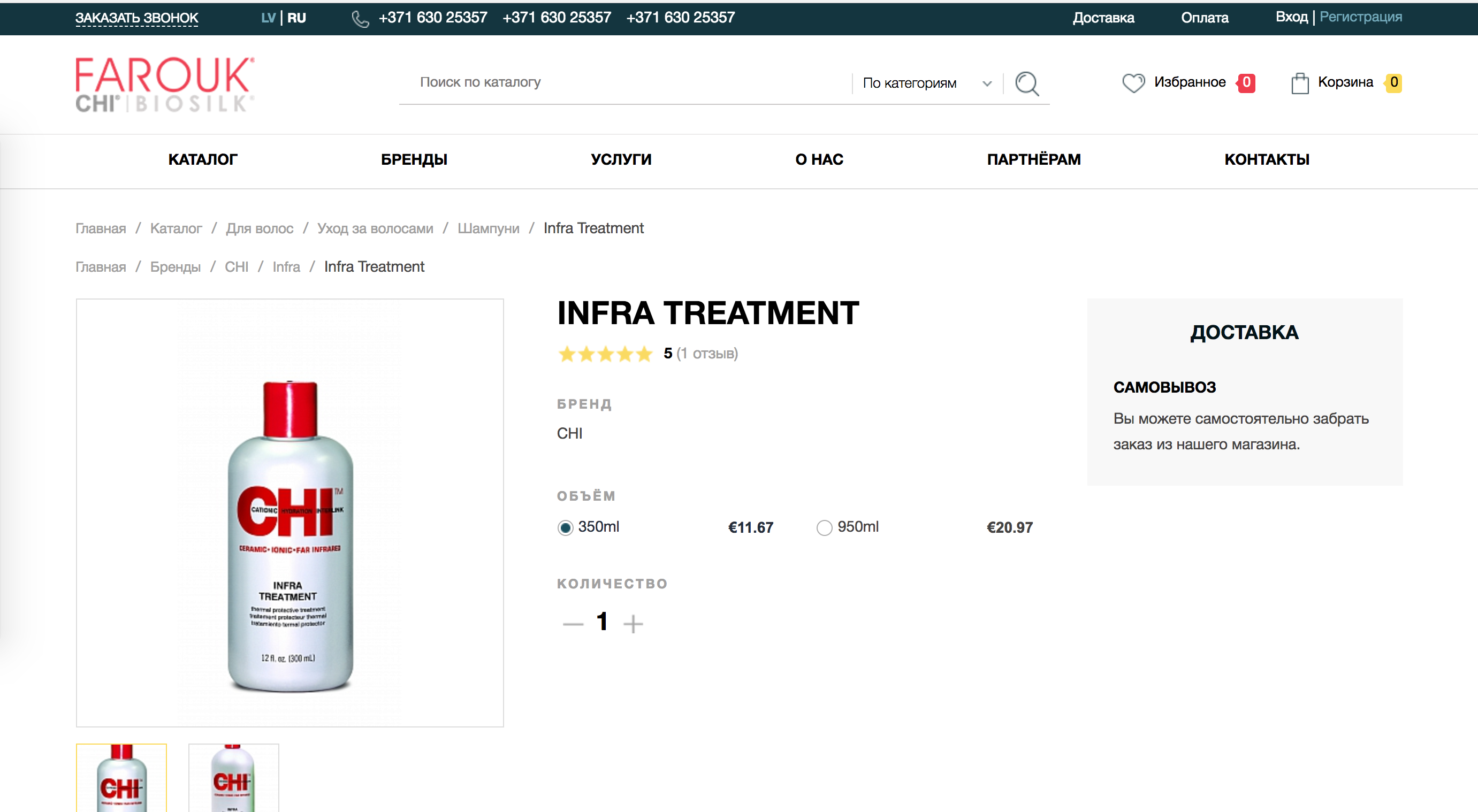Click the ЗАКАЗАТЬ ЗВОНОК link

point(136,18)
